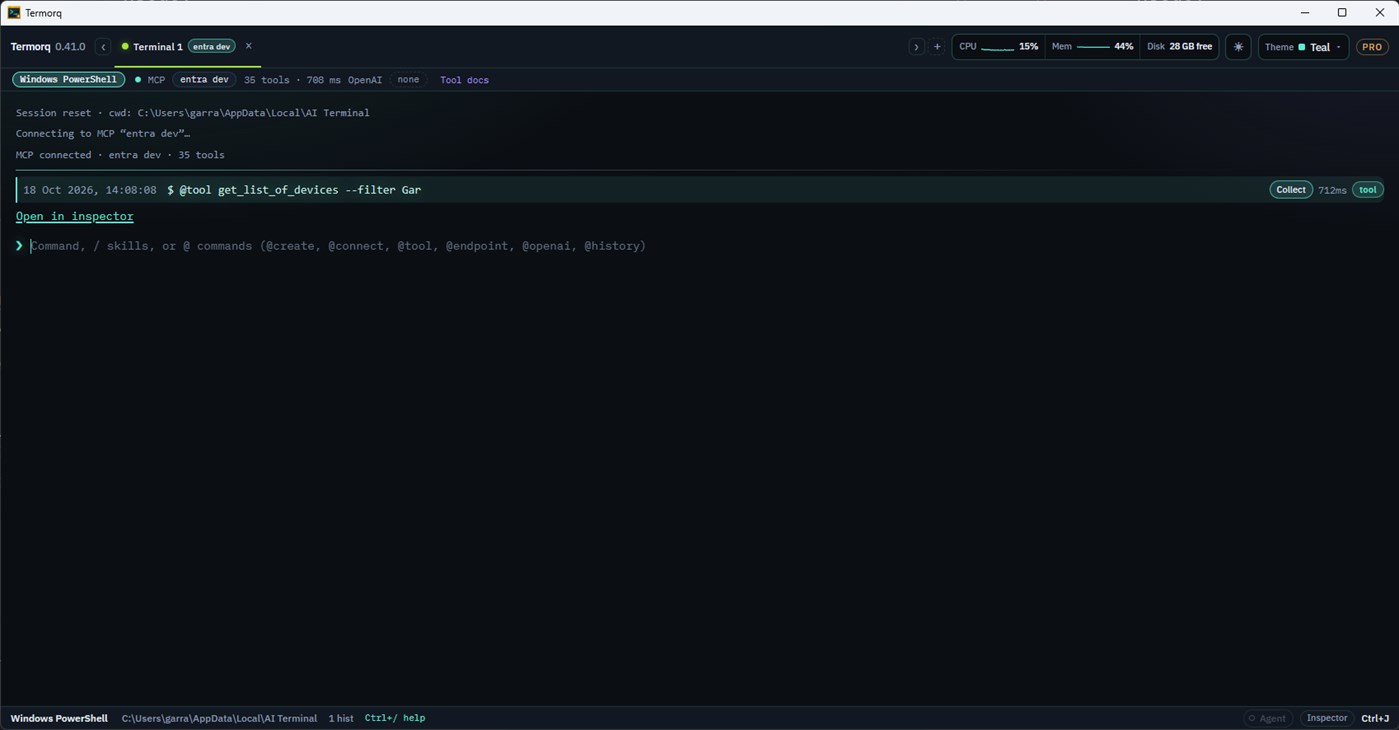Click the 'MCP connected · entra dev · 35 tools' line

(x=120, y=155)
